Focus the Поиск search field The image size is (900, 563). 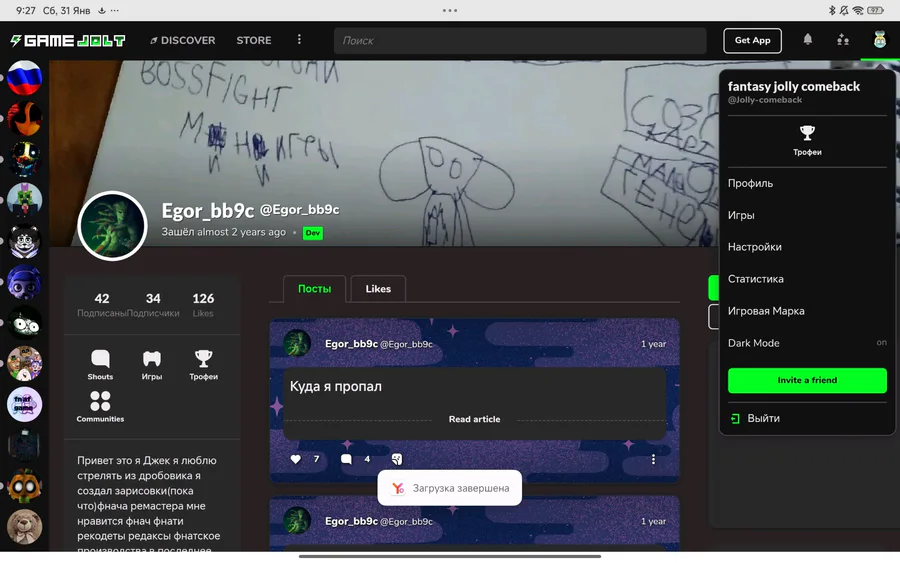[520, 41]
